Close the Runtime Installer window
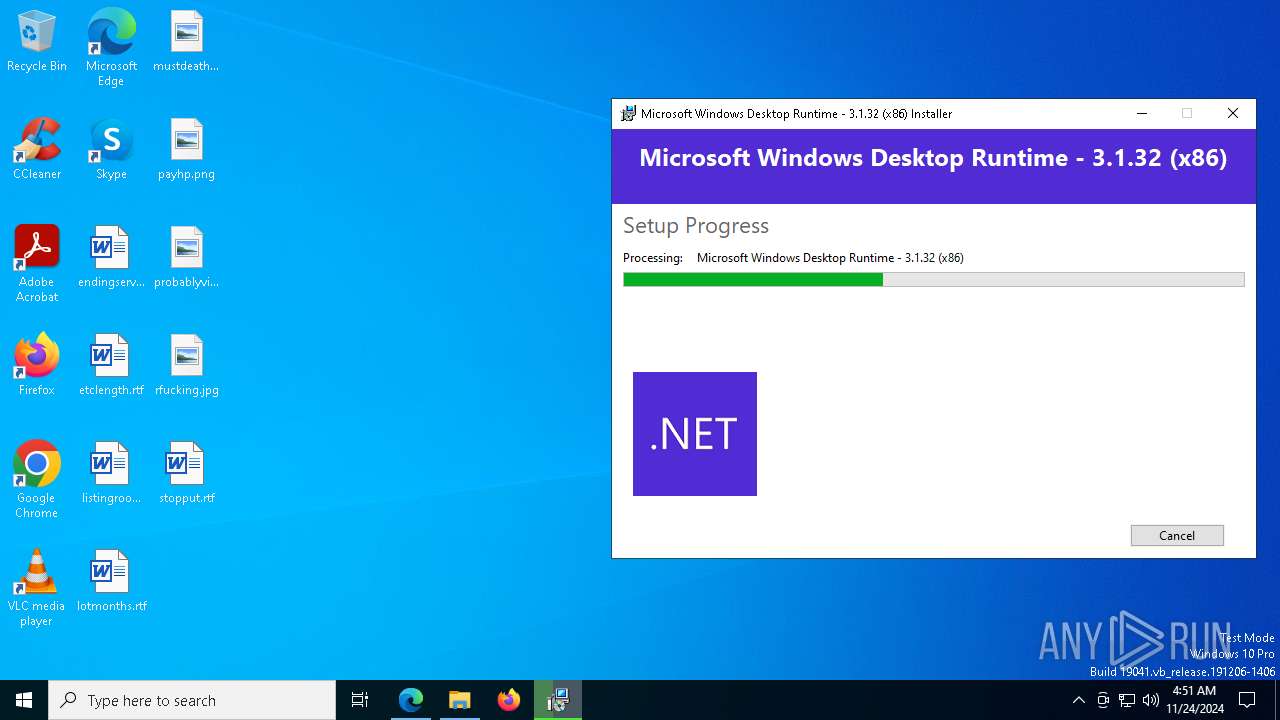This screenshot has width=1280, height=720. (1233, 113)
